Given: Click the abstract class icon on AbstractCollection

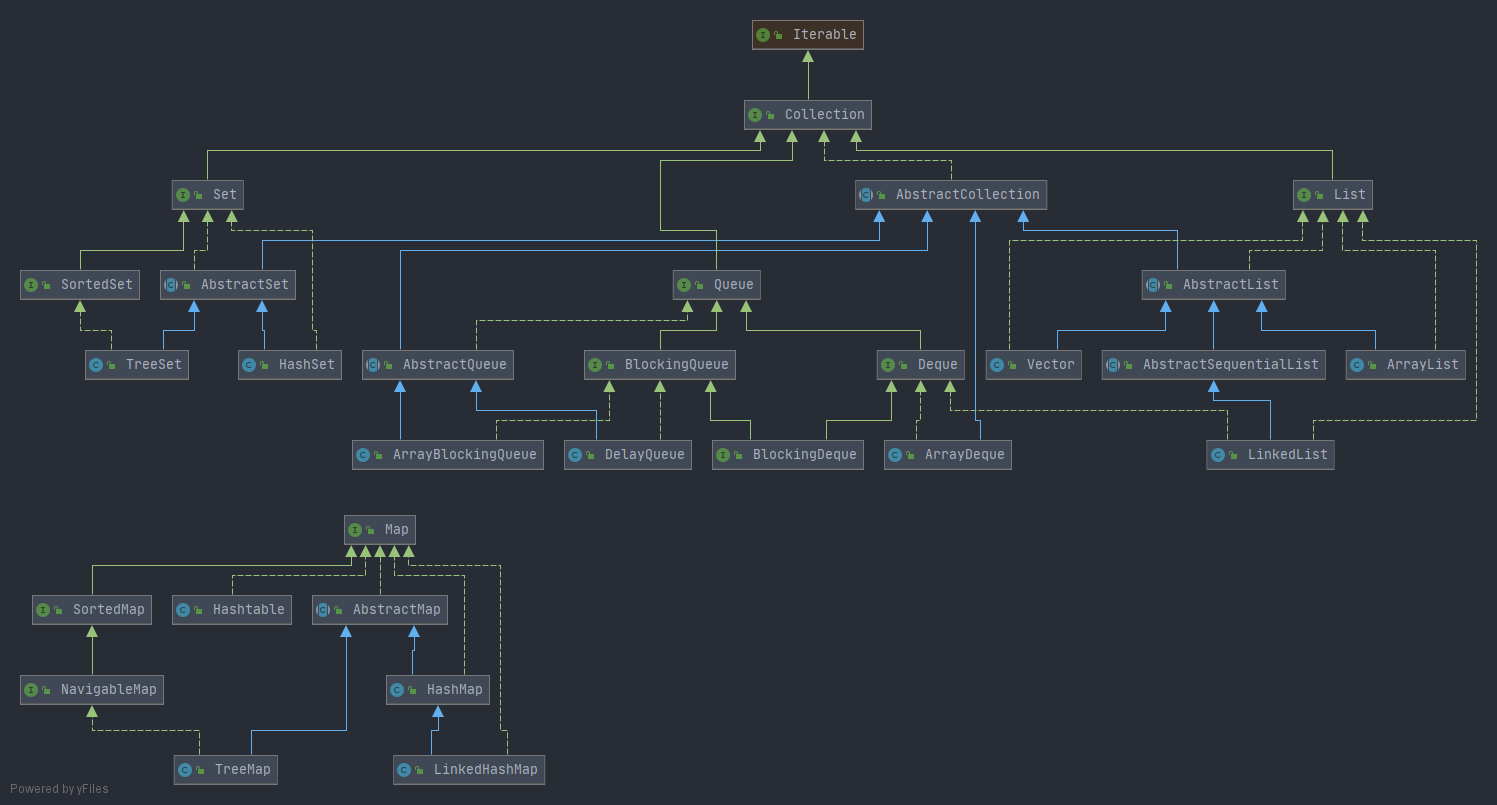Looking at the screenshot, I should point(866,195).
